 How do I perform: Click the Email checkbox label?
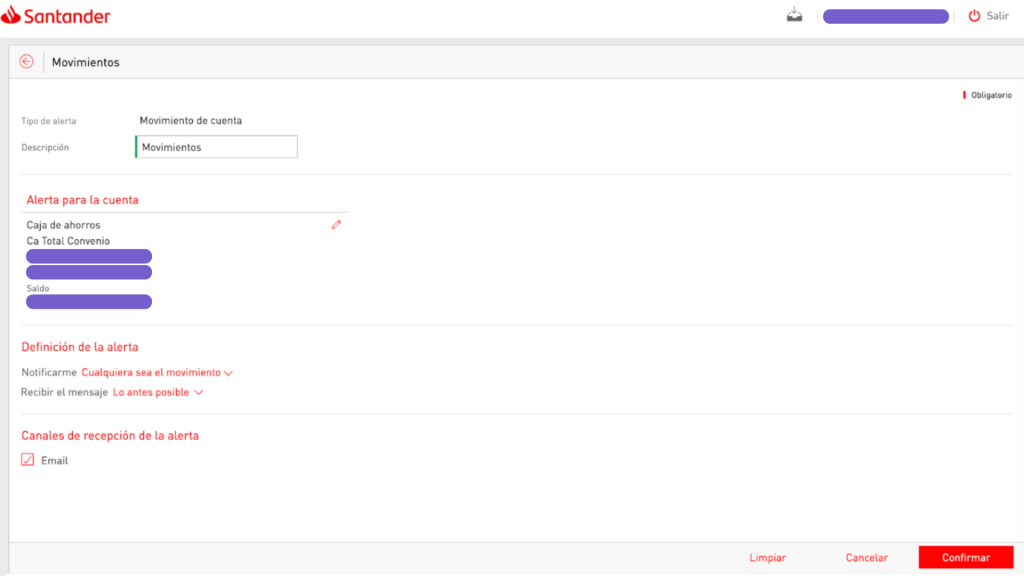coord(54,460)
